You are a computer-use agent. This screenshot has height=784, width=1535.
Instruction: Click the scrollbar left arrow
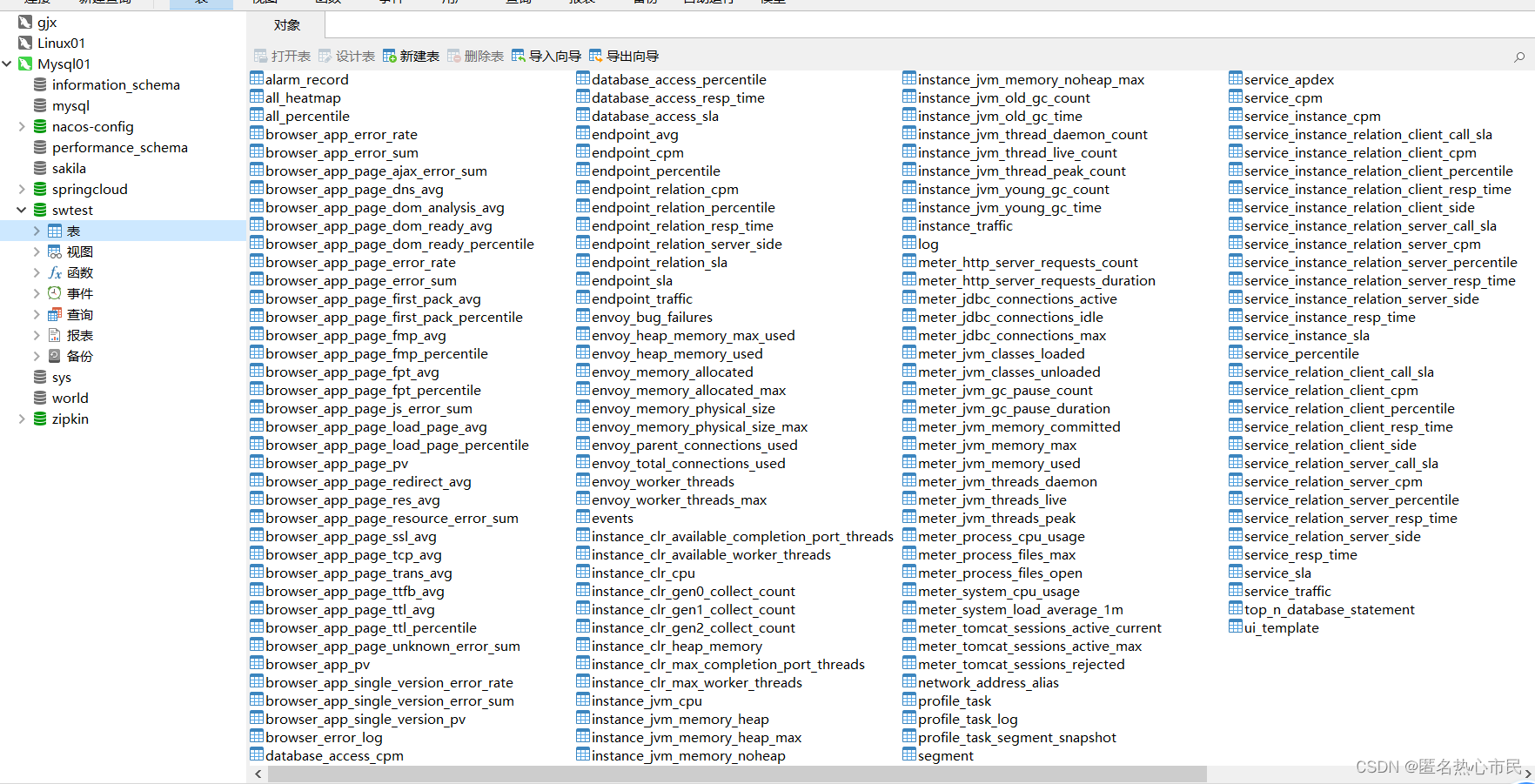(x=258, y=774)
